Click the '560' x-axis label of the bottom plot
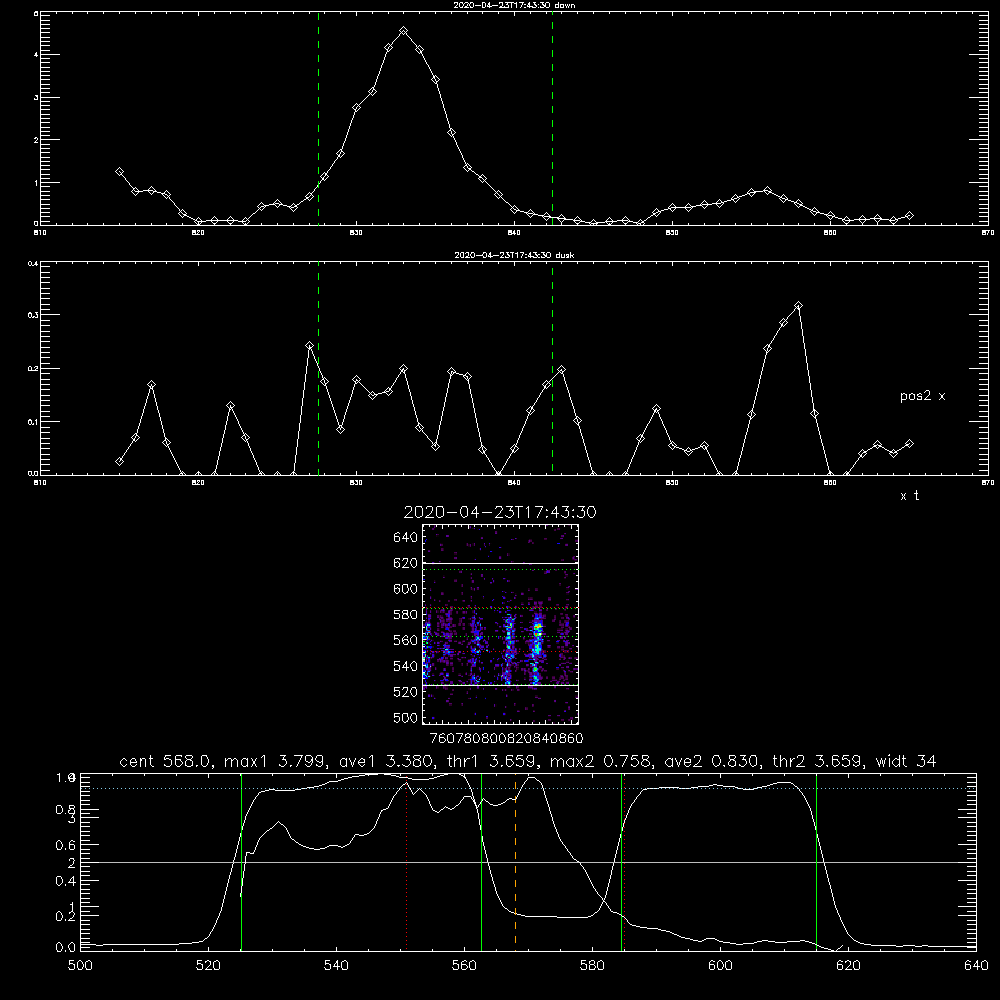The width and height of the screenshot is (1000, 1000). click(x=464, y=966)
